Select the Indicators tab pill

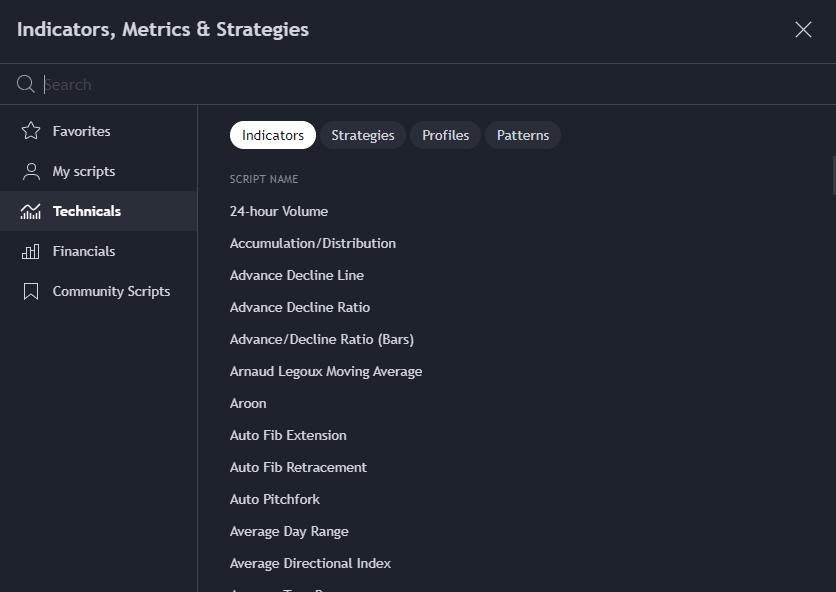click(272, 135)
